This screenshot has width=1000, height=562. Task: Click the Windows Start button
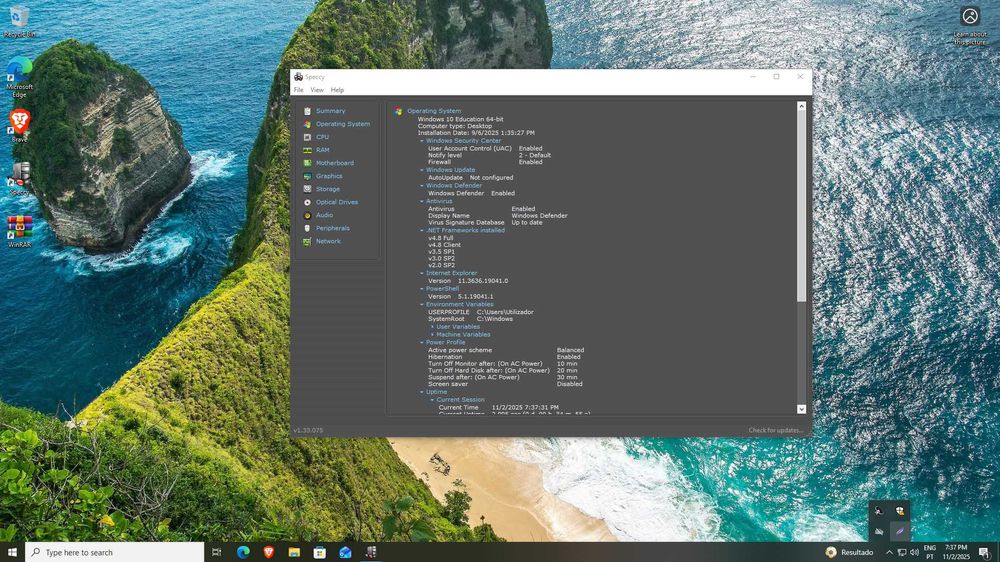click(x=12, y=552)
